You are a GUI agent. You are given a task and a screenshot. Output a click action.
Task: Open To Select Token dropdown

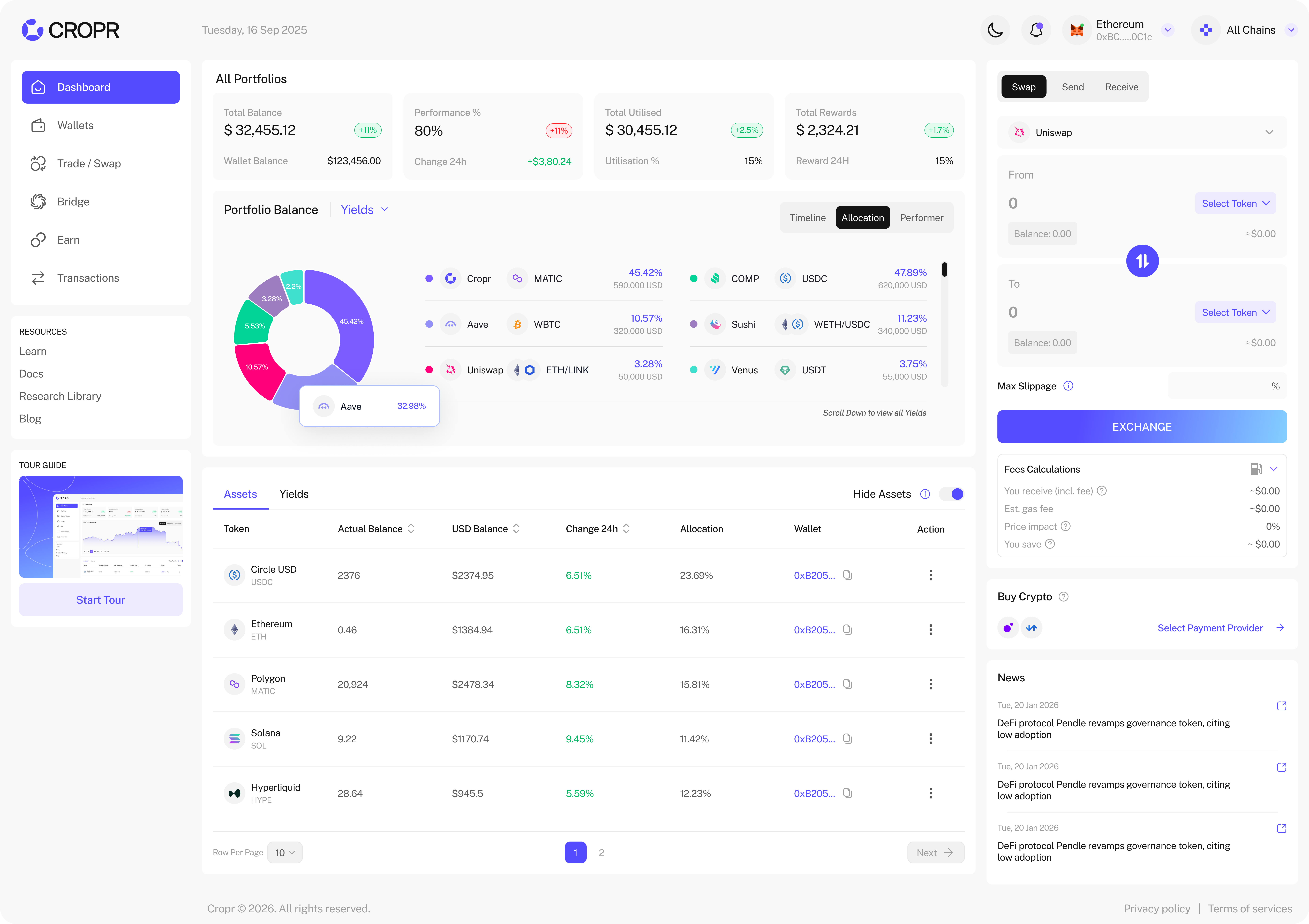click(x=1236, y=312)
